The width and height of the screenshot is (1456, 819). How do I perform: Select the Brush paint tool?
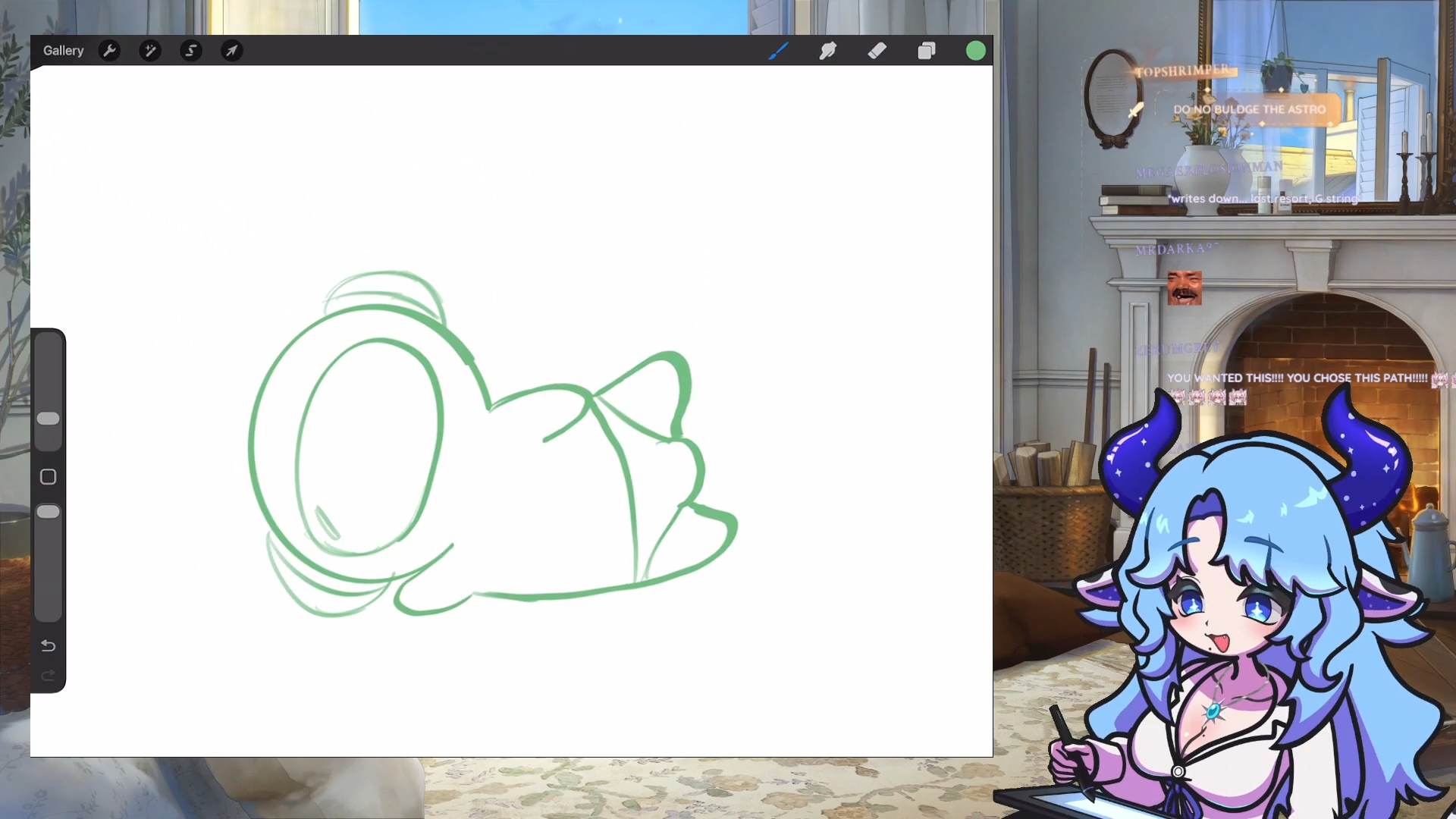pyautogui.click(x=778, y=51)
